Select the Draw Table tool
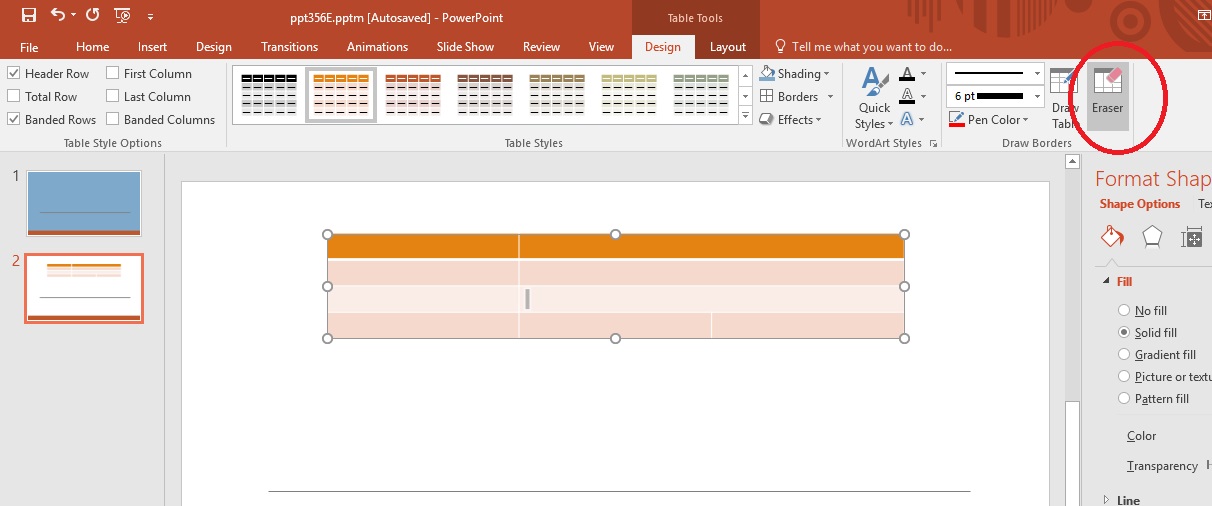This screenshot has width=1212, height=506. pyautogui.click(x=1065, y=98)
